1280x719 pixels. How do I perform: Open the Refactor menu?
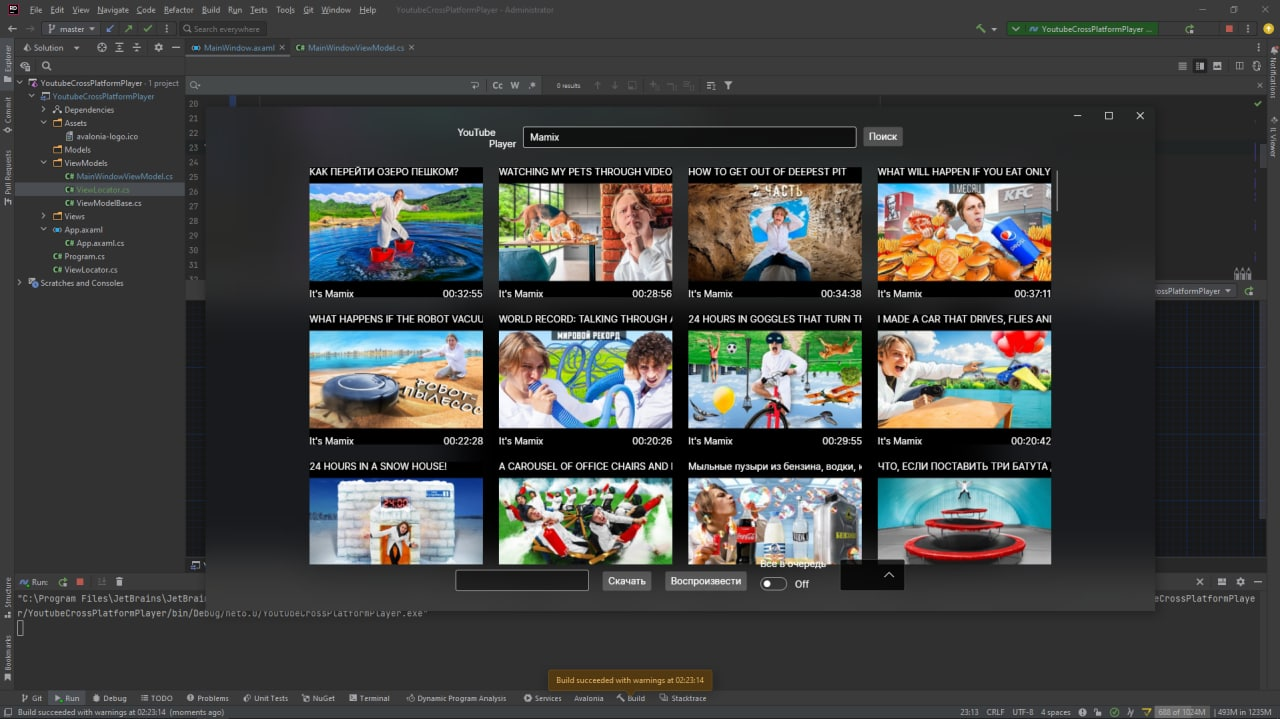[179, 10]
